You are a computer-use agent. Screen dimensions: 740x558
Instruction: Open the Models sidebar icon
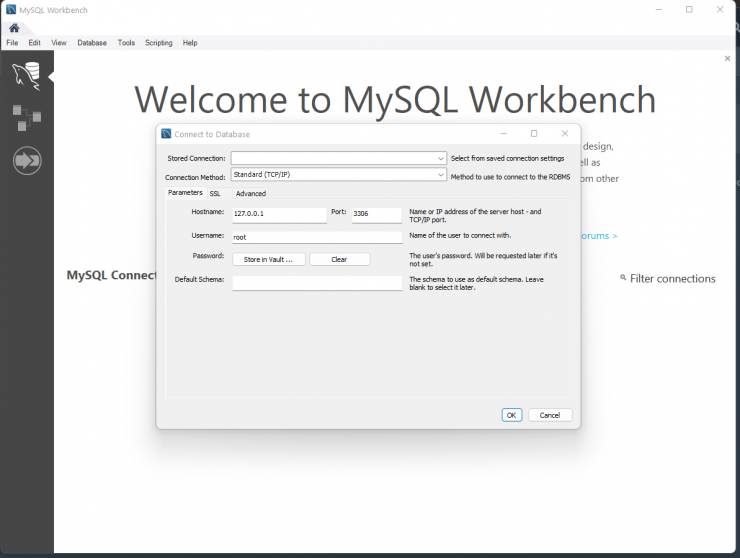tap(26, 118)
